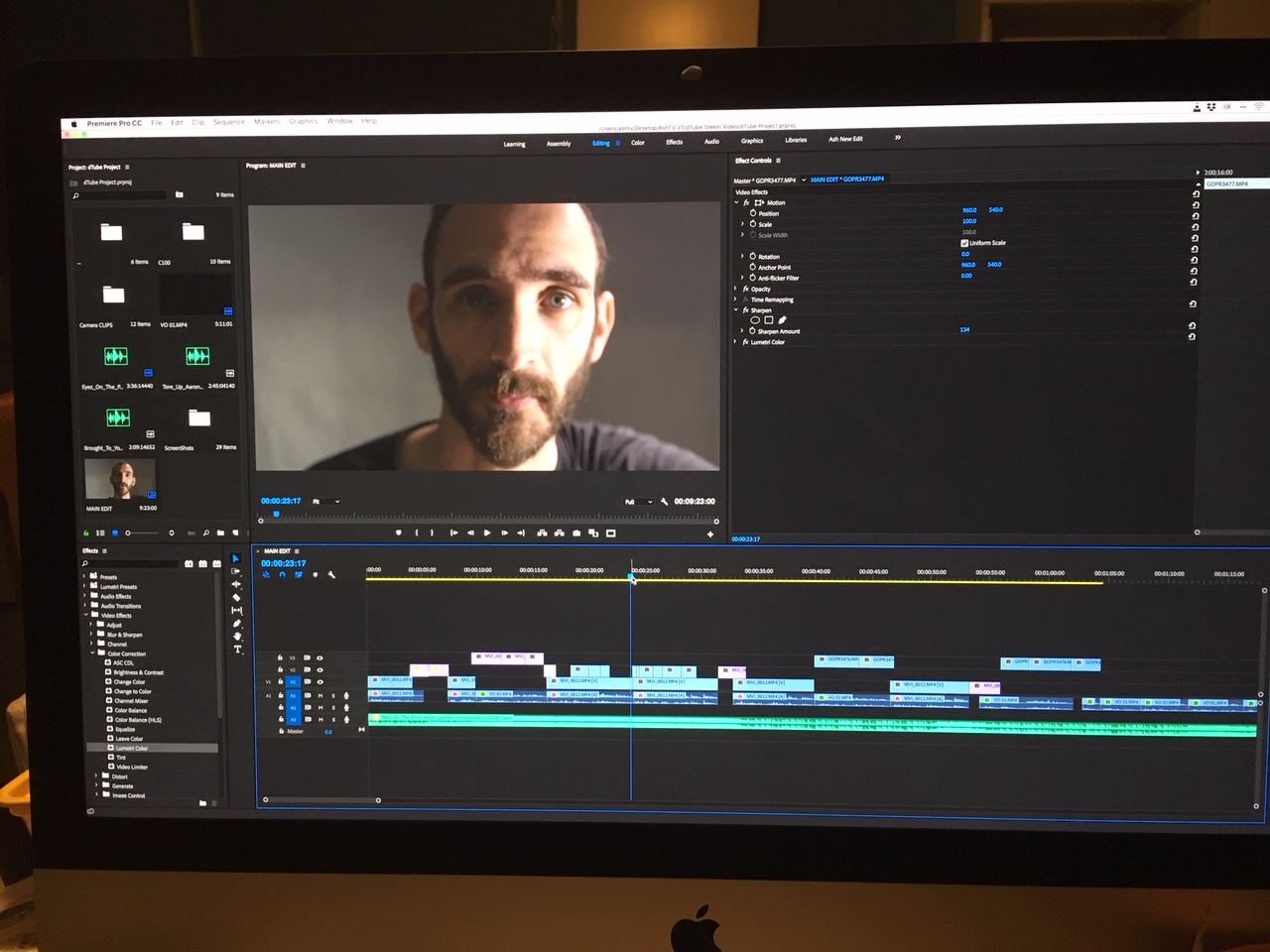Viewport: 1270px width, 952px height.
Task: Select the Type tool
Action: (238, 650)
